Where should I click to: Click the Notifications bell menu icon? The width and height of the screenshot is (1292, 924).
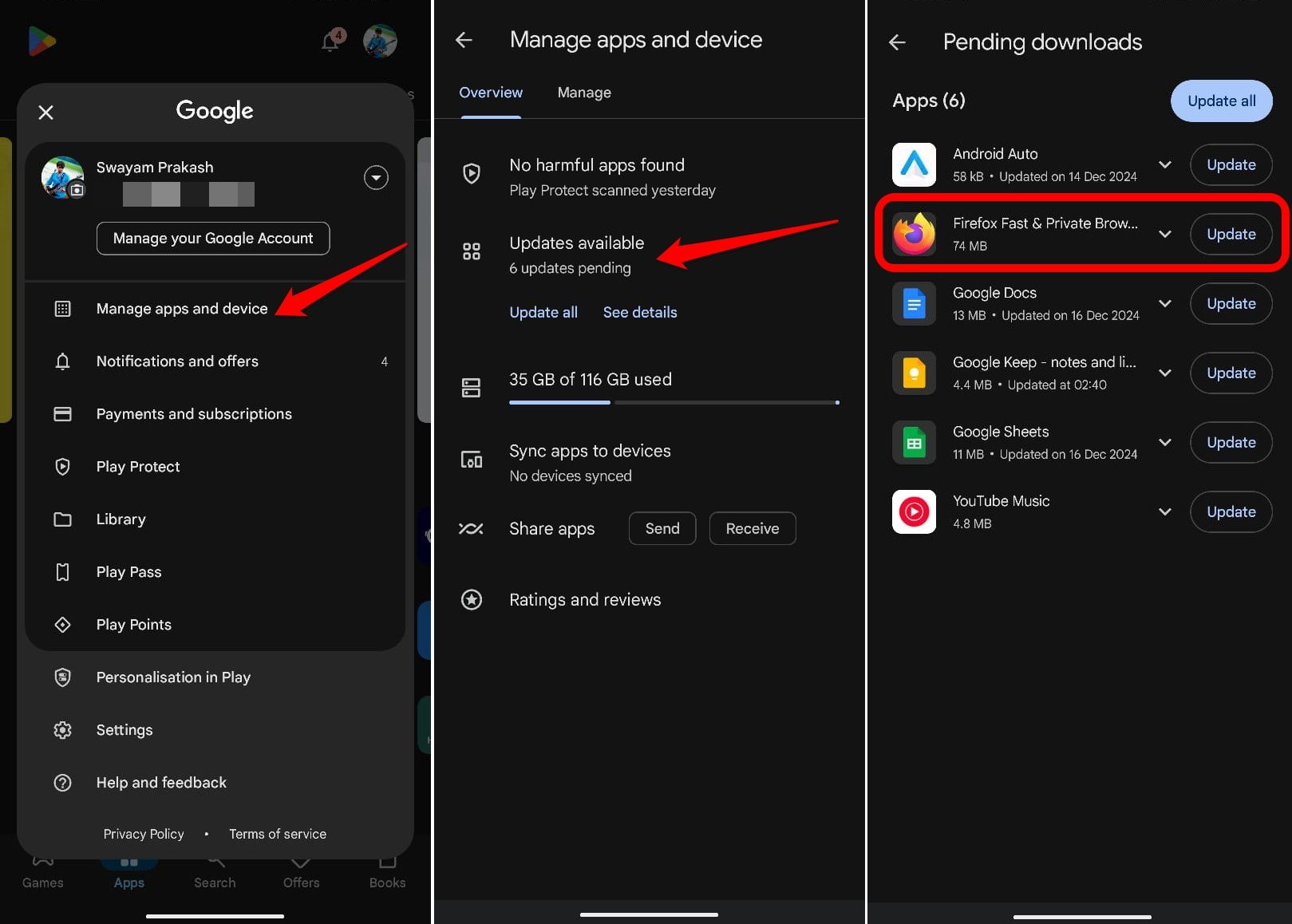(62, 361)
